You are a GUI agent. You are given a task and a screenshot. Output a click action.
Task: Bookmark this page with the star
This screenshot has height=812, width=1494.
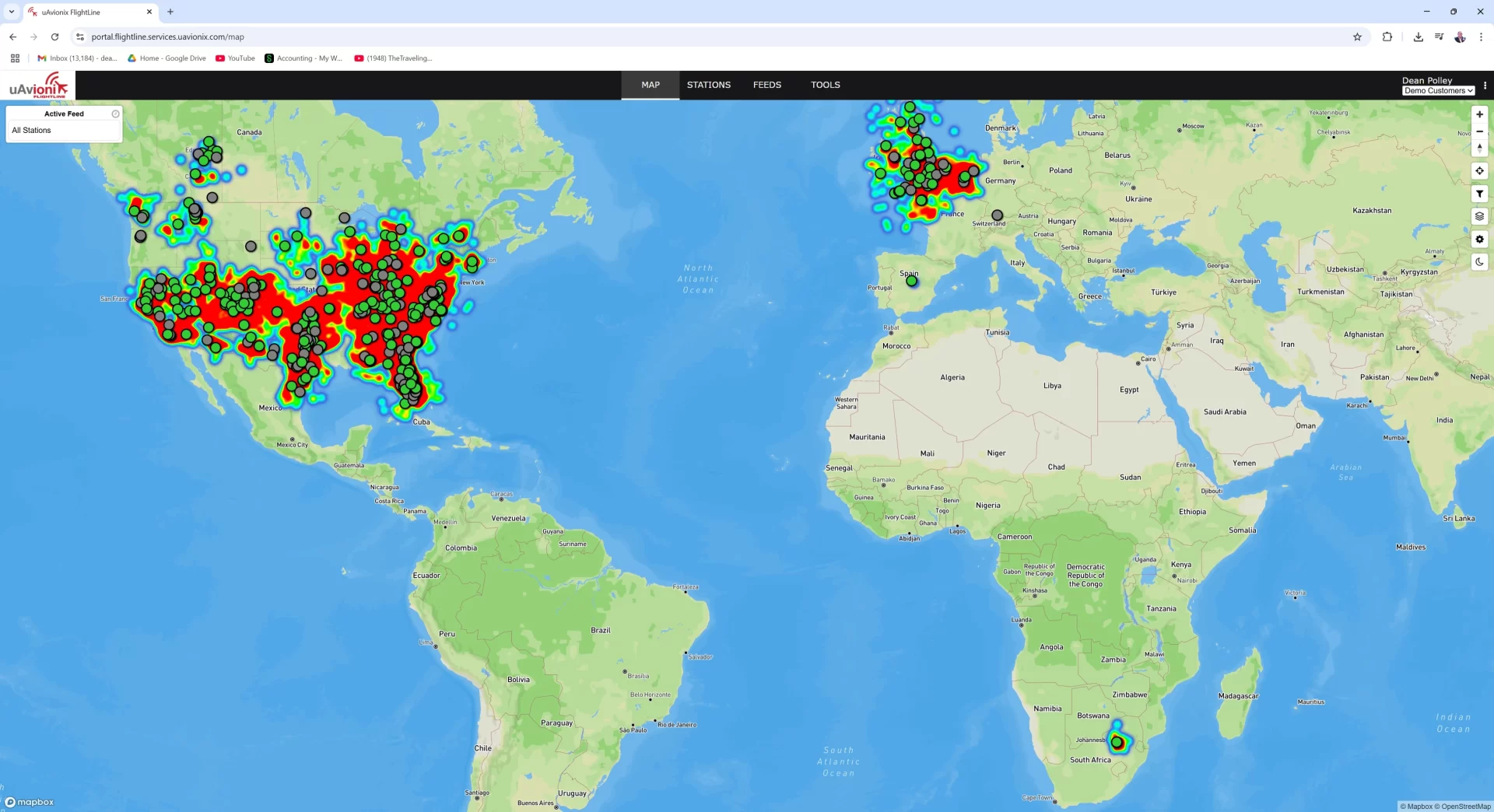coord(1357,37)
